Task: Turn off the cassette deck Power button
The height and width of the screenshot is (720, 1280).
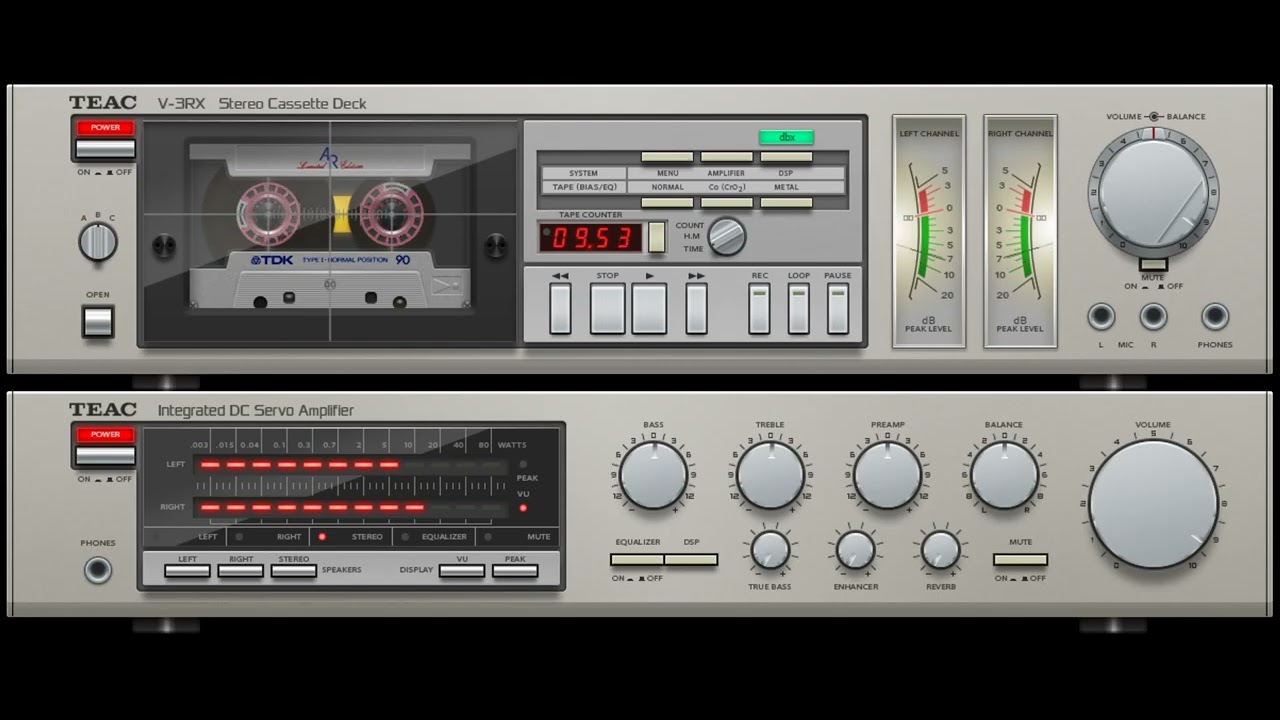Action: point(105,148)
